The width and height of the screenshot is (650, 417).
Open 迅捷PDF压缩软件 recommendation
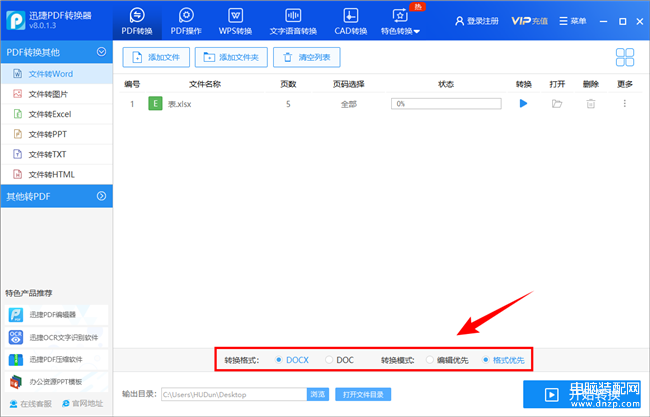[56, 359]
